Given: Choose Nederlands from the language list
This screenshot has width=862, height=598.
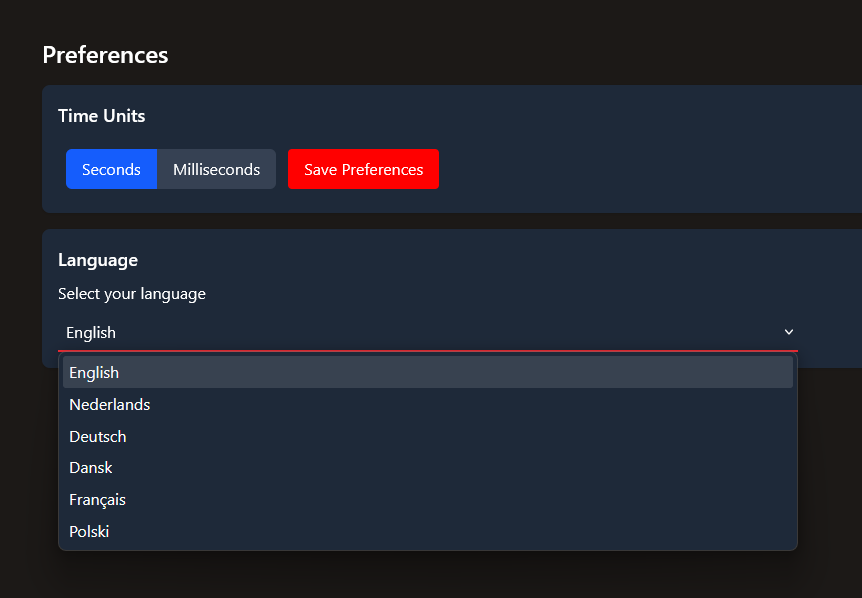Looking at the screenshot, I should pos(110,405).
